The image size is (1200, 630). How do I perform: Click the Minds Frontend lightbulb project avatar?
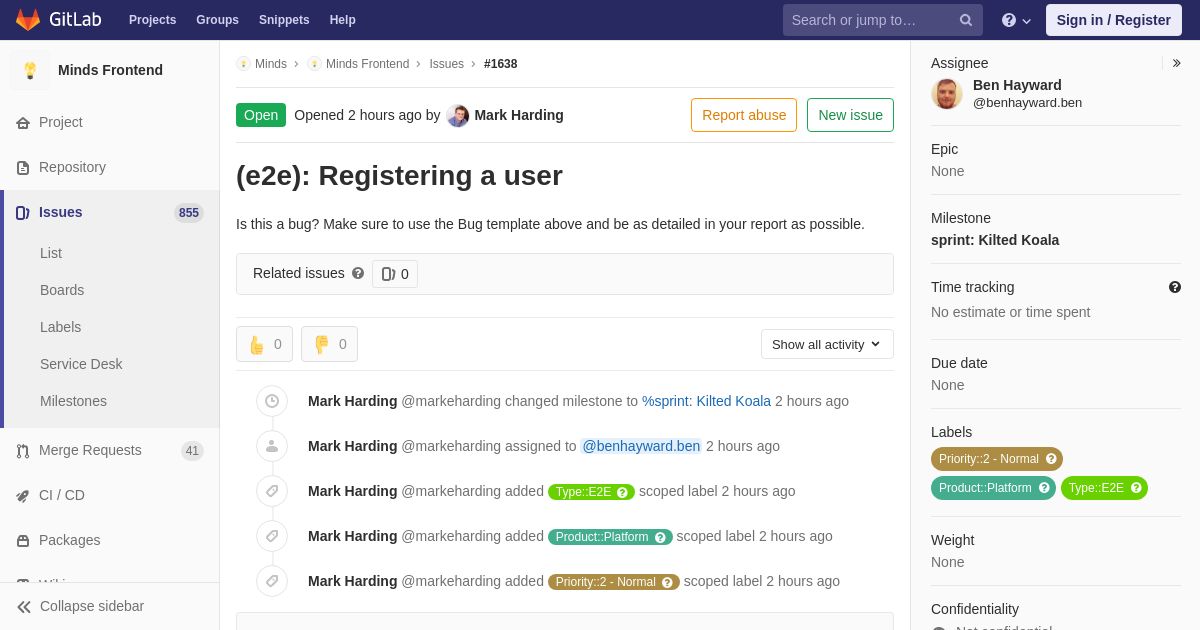pyautogui.click(x=30, y=70)
